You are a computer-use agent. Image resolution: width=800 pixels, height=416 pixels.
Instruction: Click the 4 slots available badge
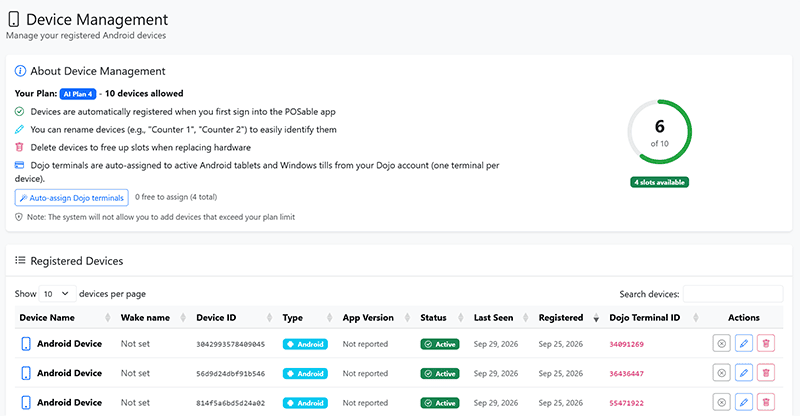click(660, 182)
